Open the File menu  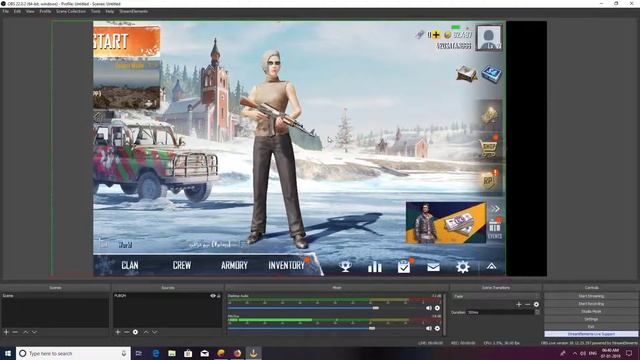[5, 11]
